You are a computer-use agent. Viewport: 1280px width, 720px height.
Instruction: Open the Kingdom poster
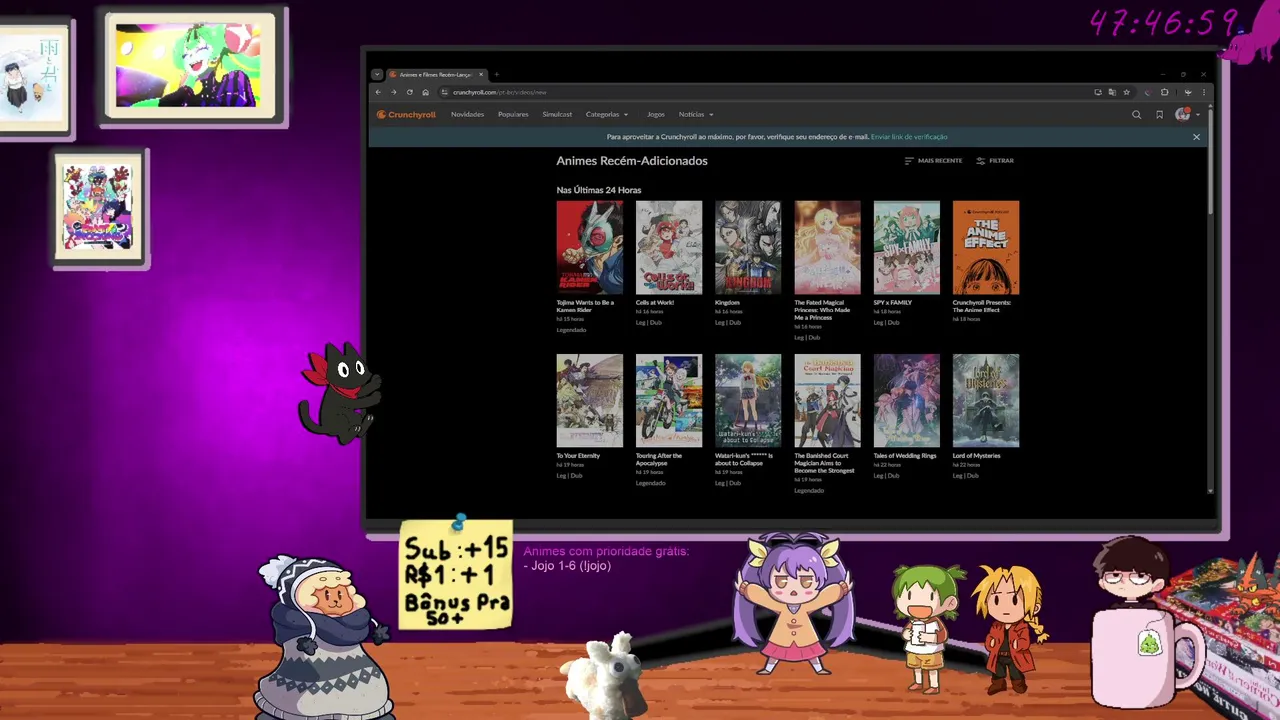click(x=748, y=247)
